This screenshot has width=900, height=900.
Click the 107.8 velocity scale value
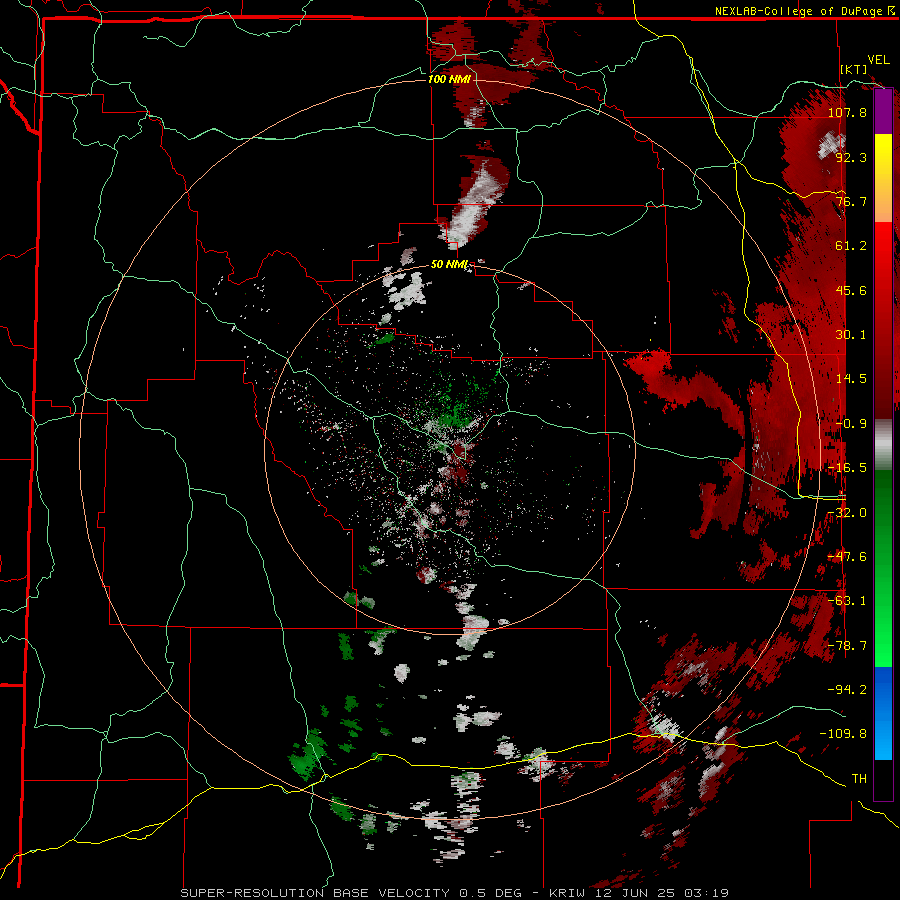[x=847, y=112]
